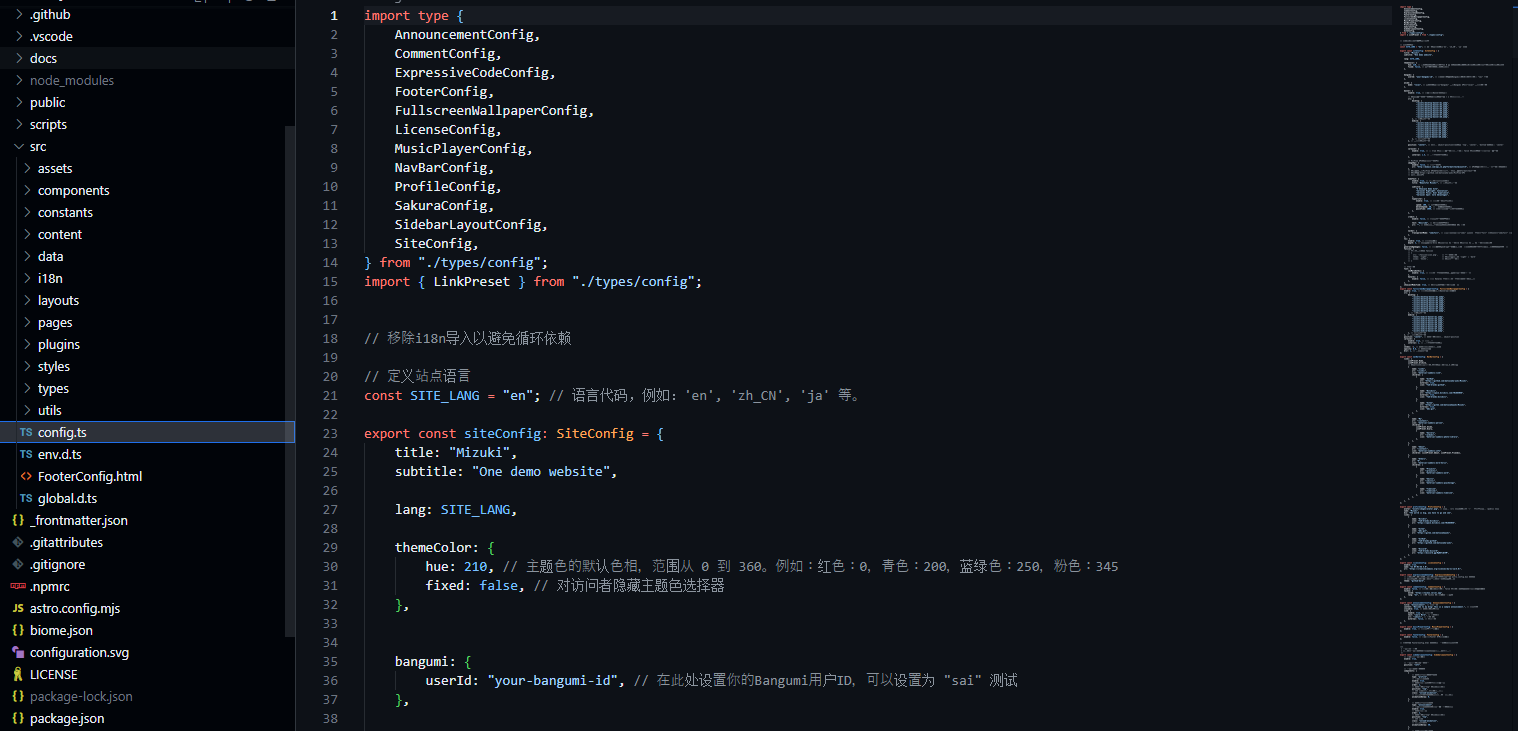Click the HTML icon beside FooterConfig.html
Viewport: 1518px width, 731px height.
(x=26, y=476)
